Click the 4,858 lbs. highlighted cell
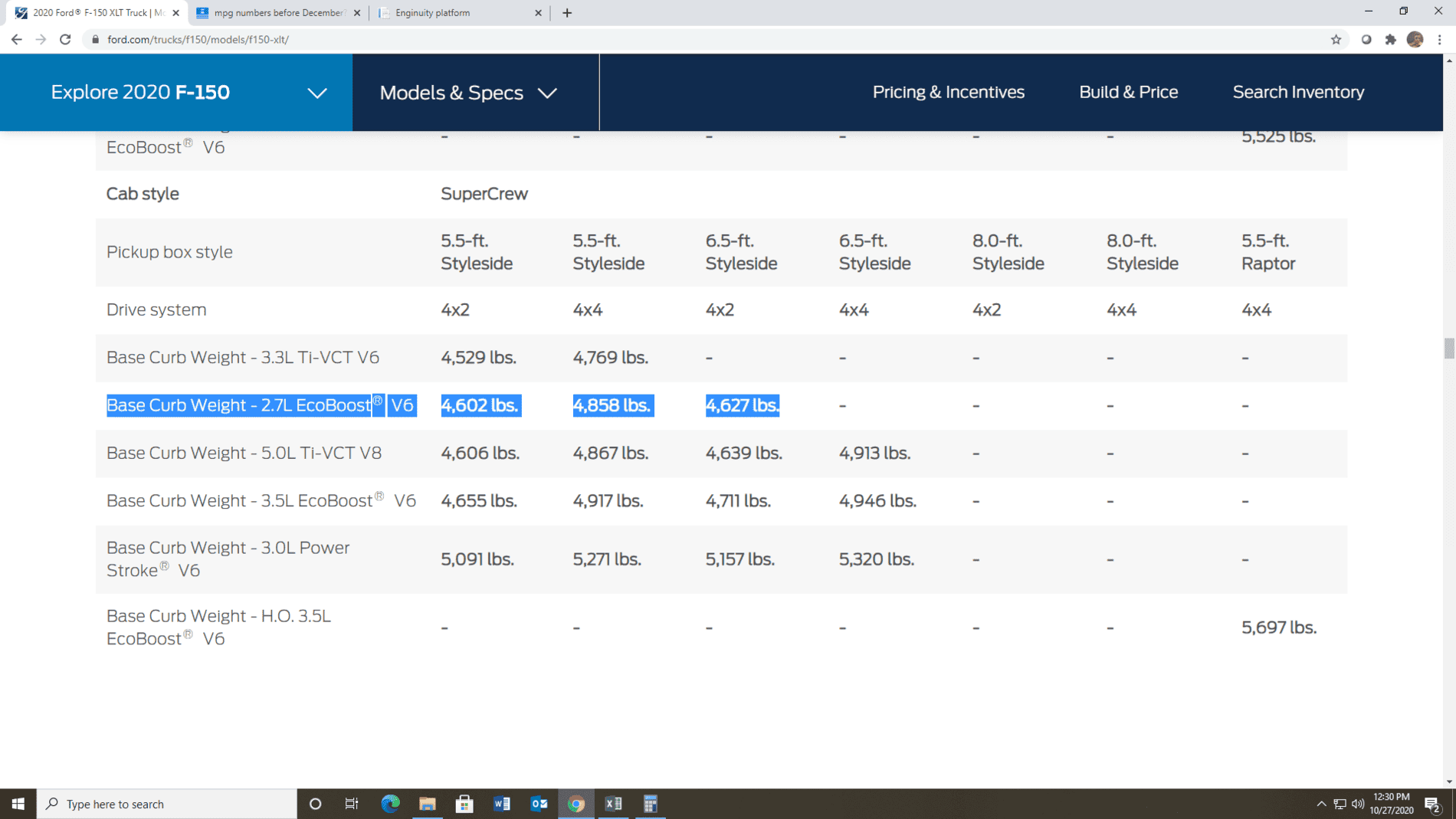 tap(613, 405)
